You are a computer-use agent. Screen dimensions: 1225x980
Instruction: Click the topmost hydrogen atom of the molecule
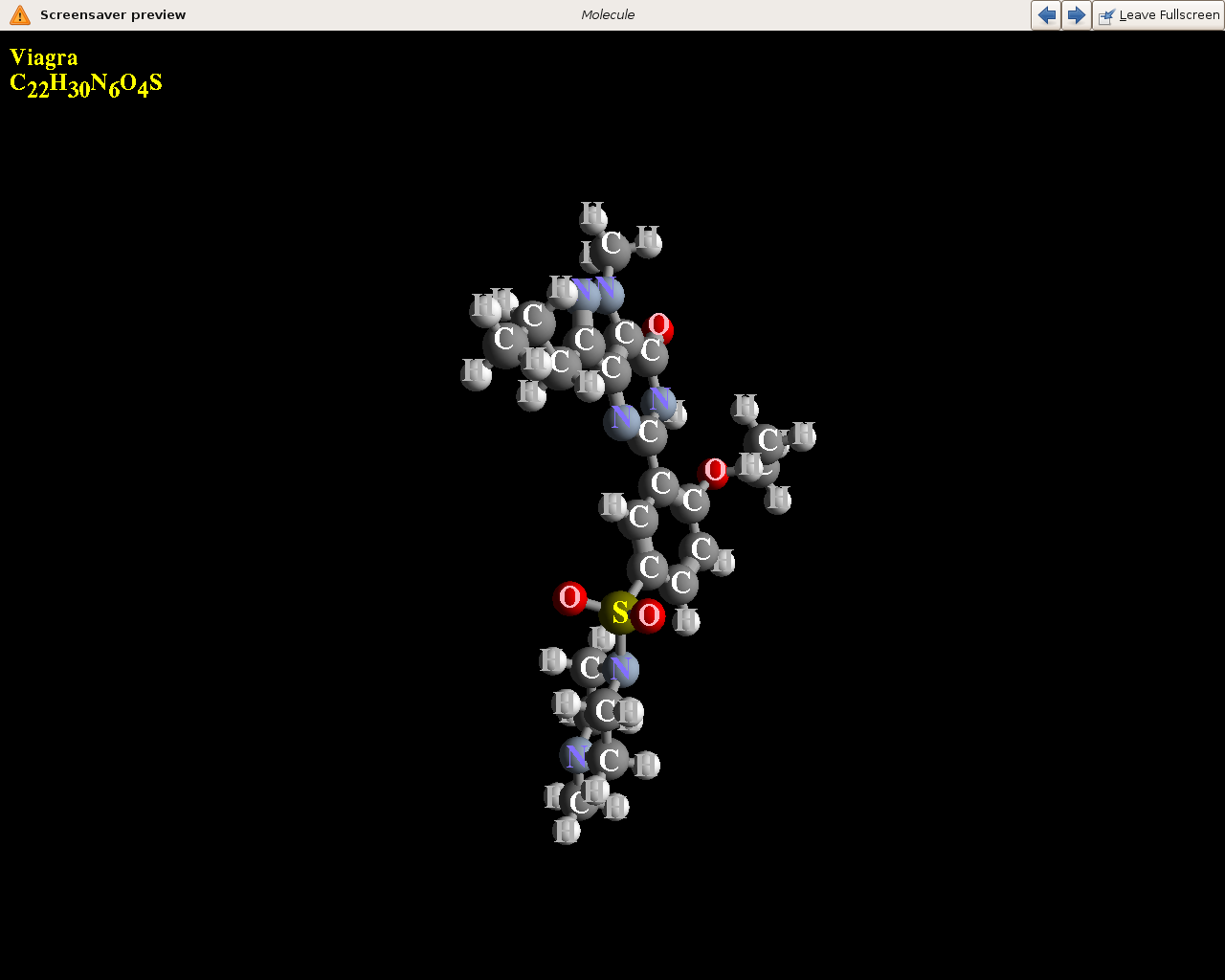pos(593,214)
